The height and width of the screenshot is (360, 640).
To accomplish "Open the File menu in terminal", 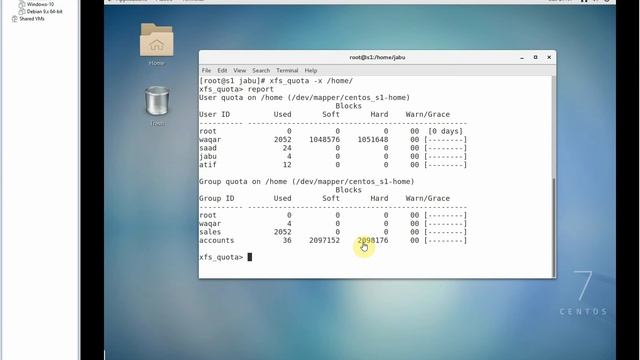I will (207, 71).
